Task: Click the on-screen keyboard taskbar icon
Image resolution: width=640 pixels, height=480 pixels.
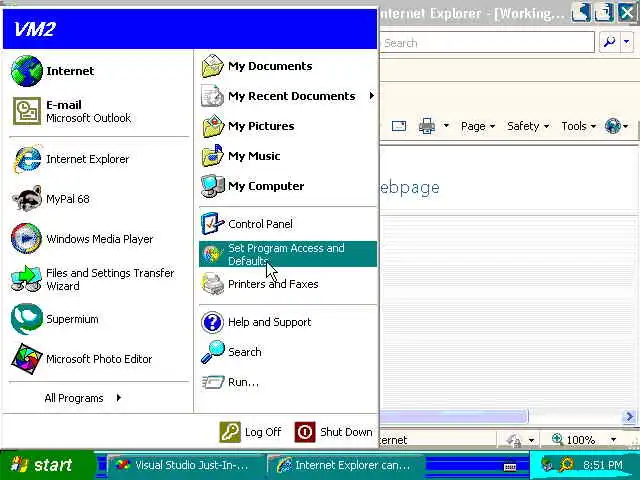Action: 510,467
